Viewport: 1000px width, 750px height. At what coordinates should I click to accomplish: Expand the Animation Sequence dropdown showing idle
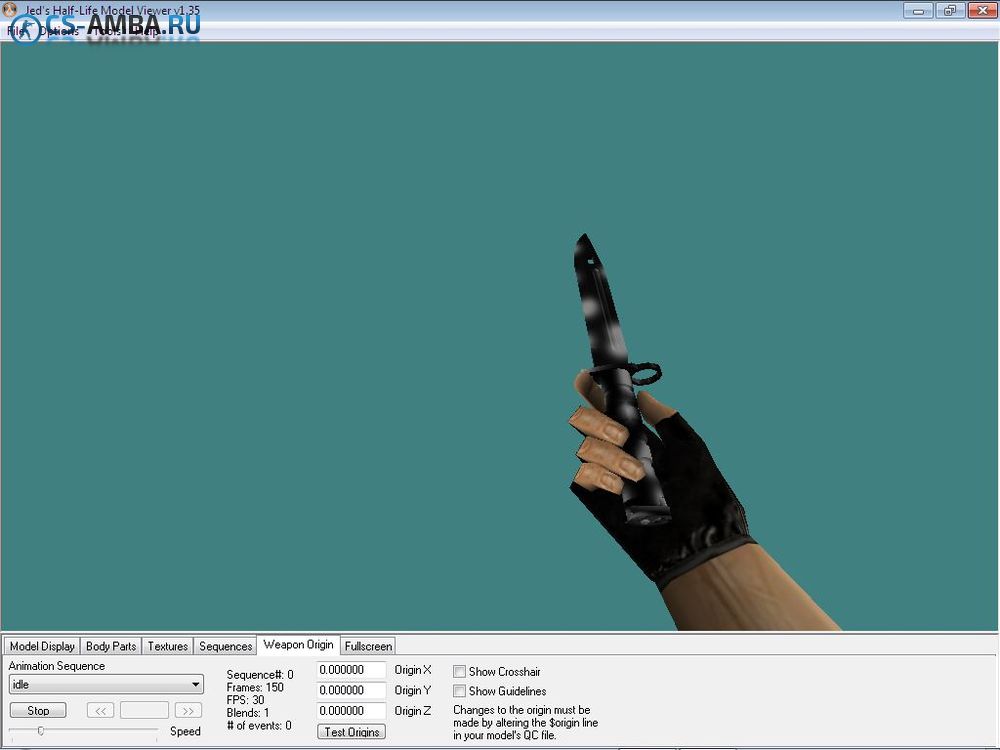coord(107,684)
